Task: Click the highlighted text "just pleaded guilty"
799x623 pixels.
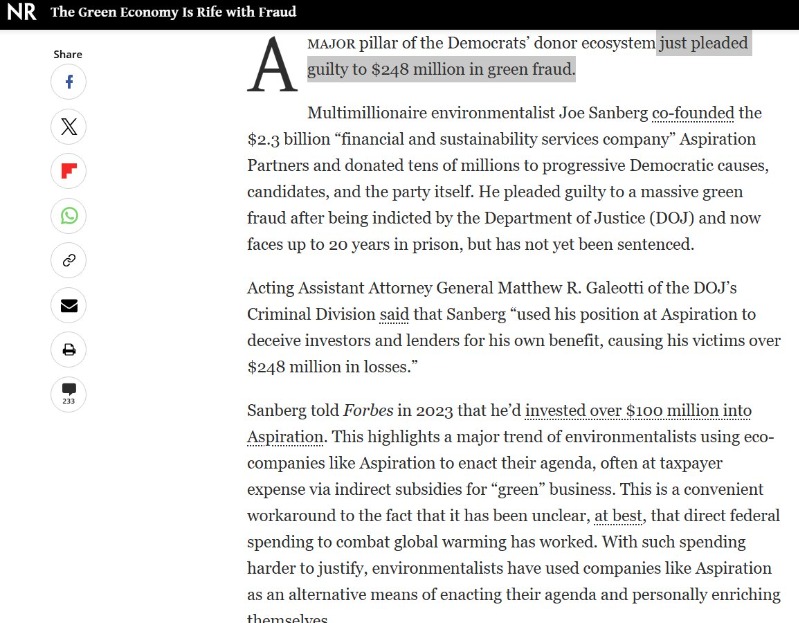Action: (x=702, y=44)
